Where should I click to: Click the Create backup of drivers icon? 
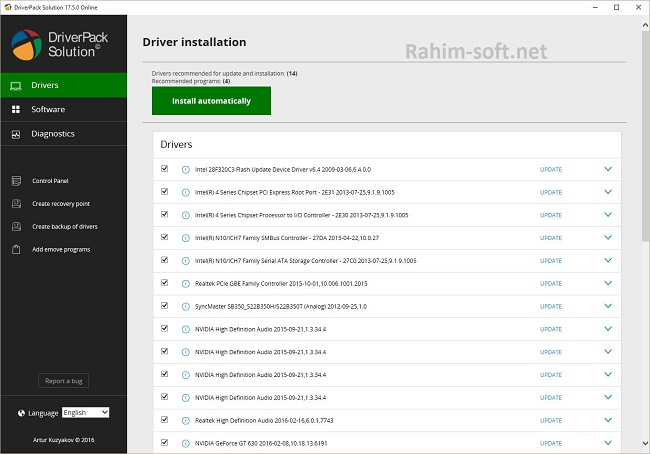coord(16,226)
